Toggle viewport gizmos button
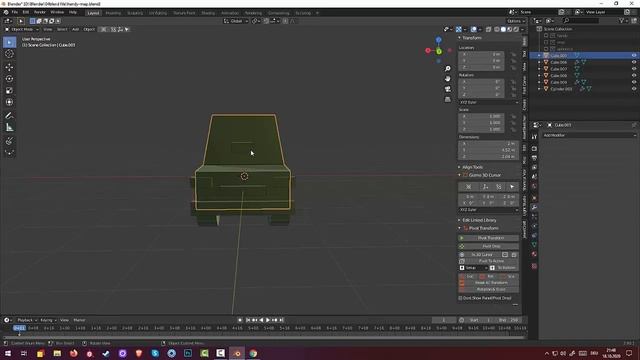Screen dimensions: 640x360 459,29
